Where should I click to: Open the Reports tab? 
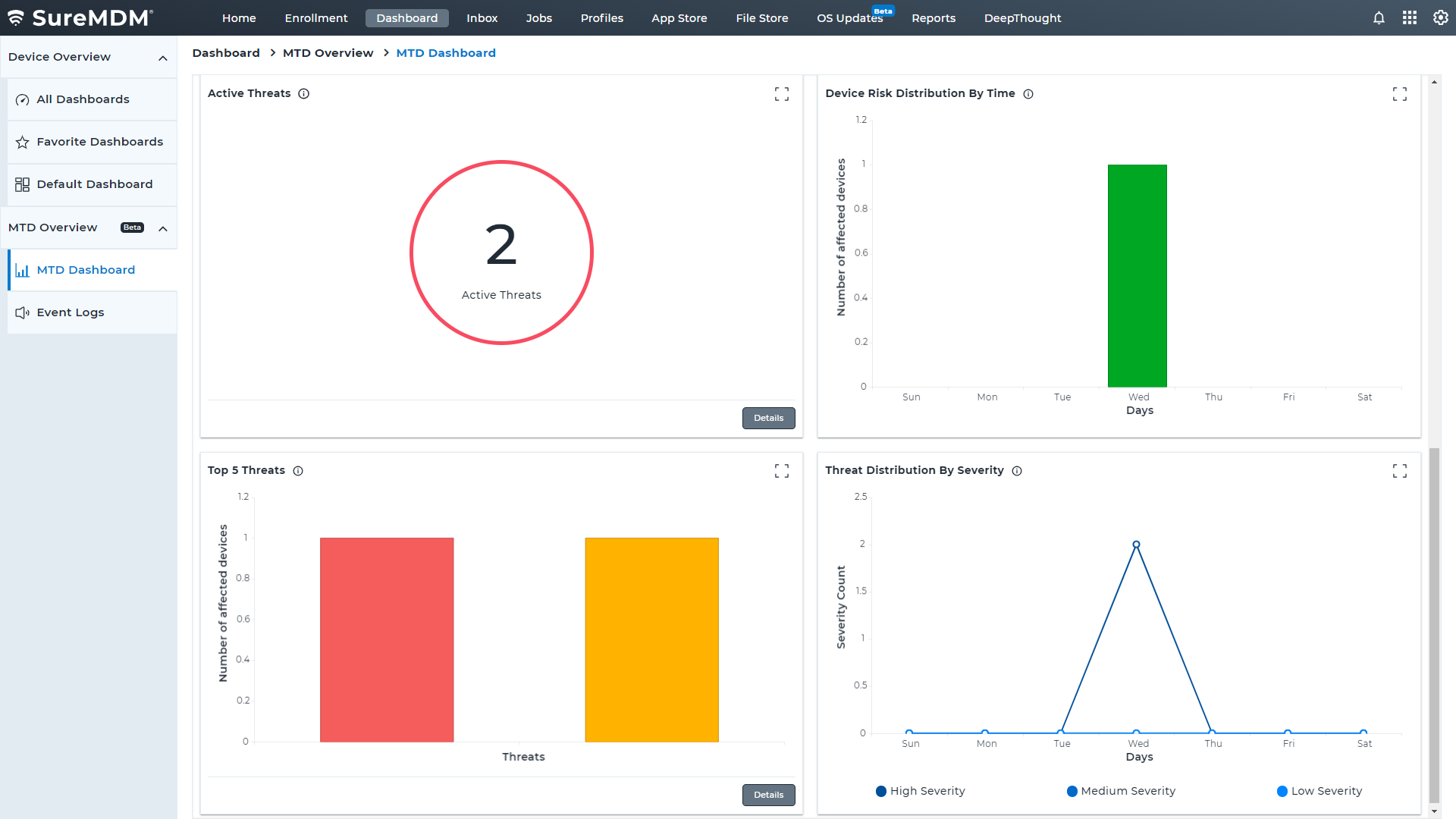pos(934,18)
